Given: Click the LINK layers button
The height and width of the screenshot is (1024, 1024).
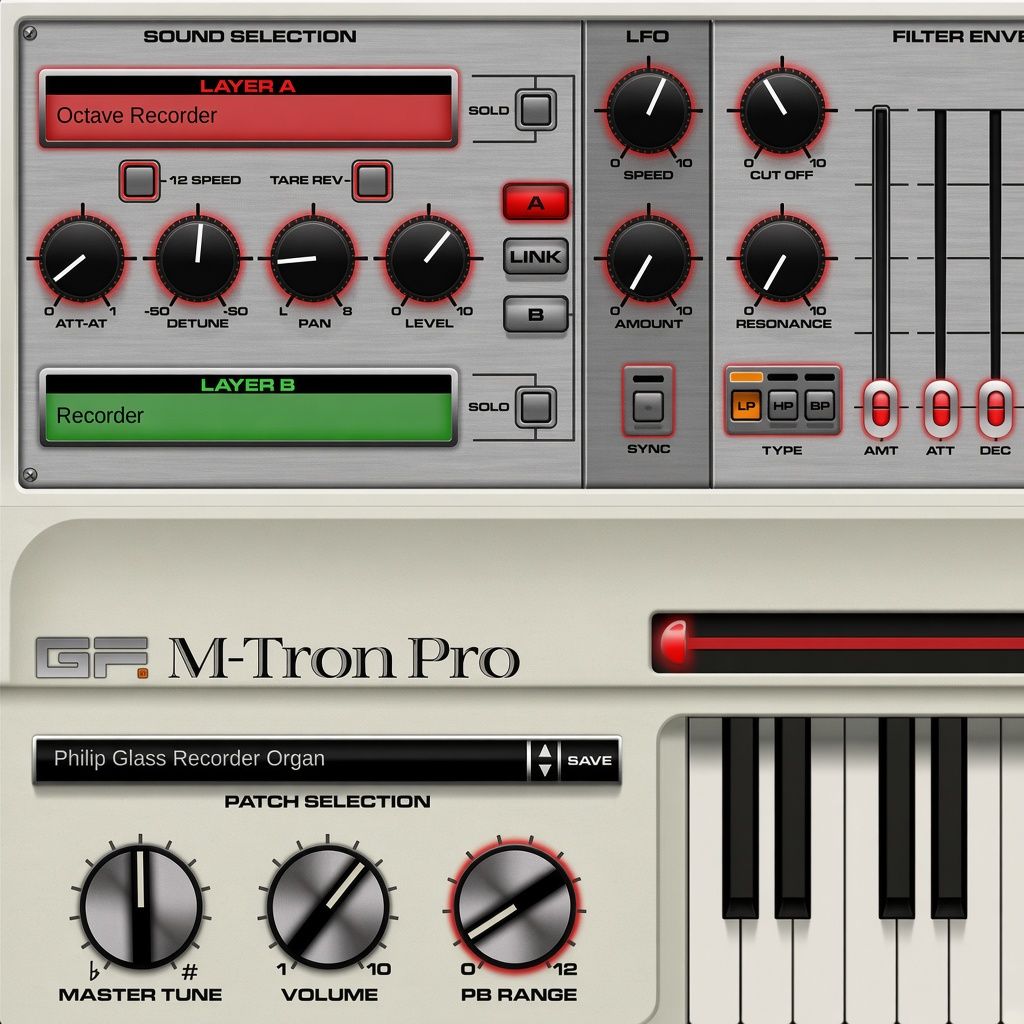Looking at the screenshot, I should tap(536, 257).
